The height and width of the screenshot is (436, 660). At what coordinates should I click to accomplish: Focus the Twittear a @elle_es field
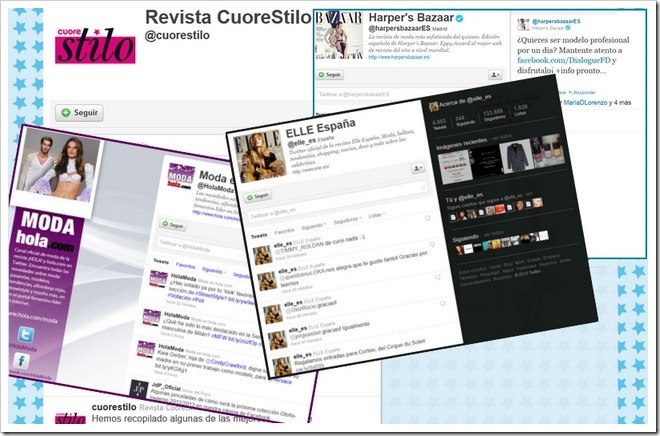pos(337,201)
